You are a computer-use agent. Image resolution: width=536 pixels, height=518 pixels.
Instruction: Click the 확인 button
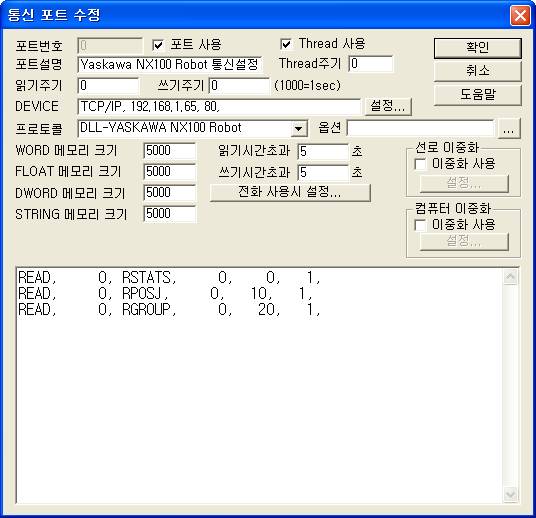click(478, 48)
